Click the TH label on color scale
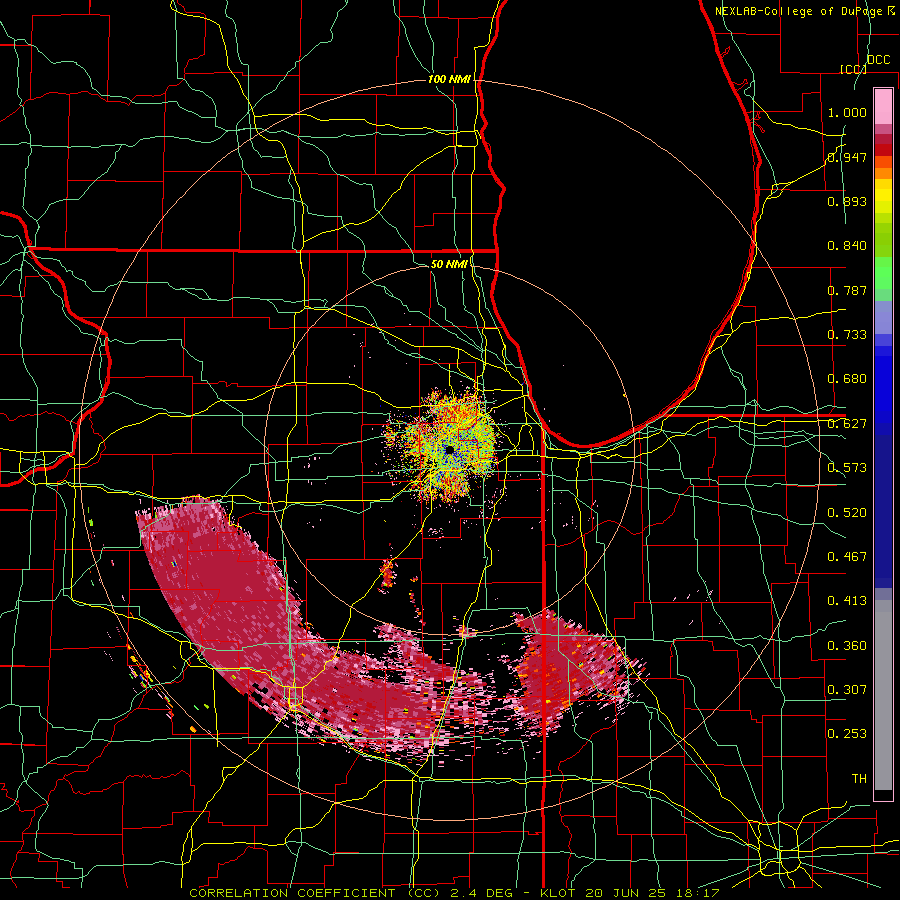 point(859,779)
